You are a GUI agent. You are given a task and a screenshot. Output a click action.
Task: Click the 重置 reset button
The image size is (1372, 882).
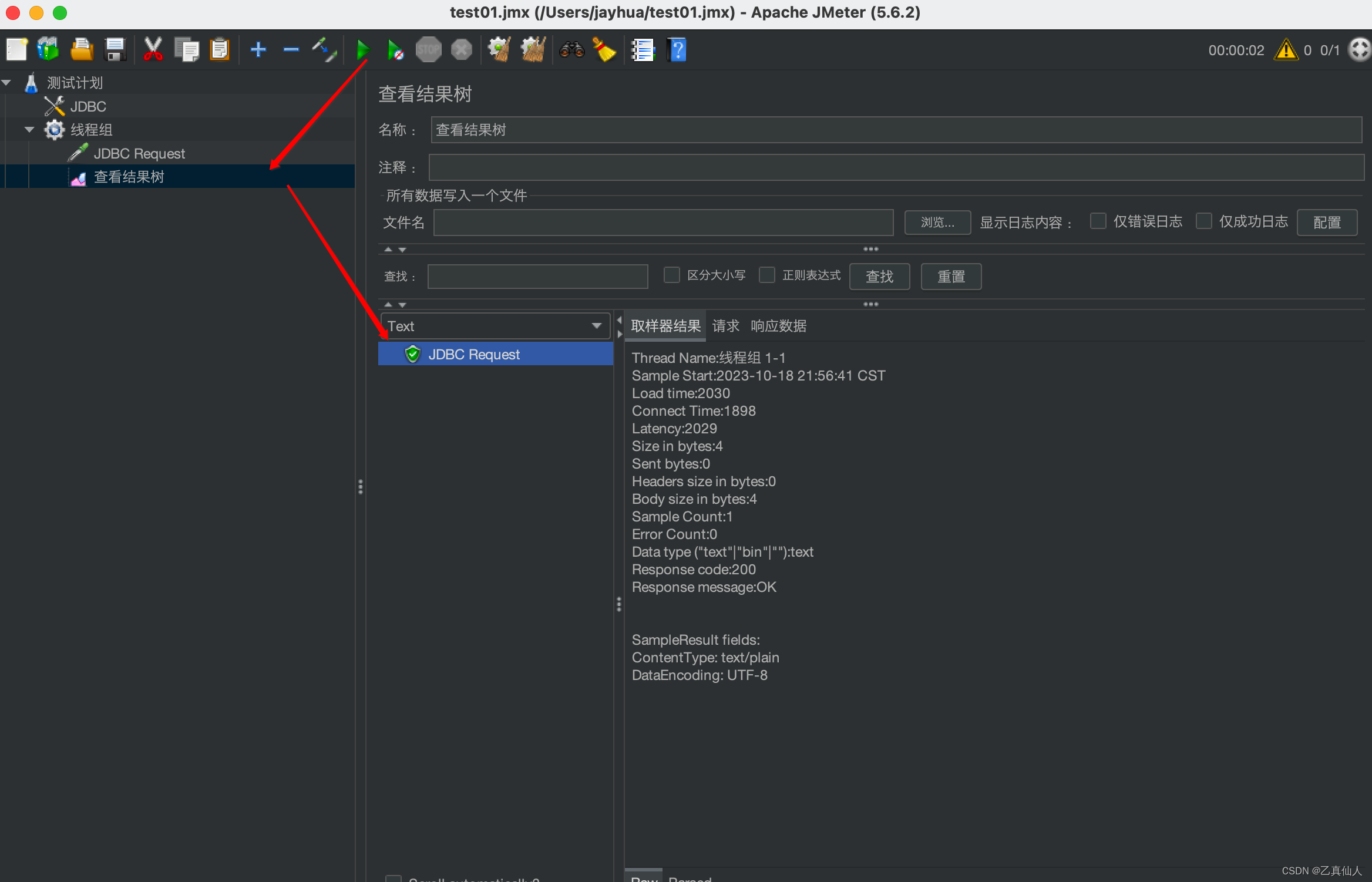951,277
